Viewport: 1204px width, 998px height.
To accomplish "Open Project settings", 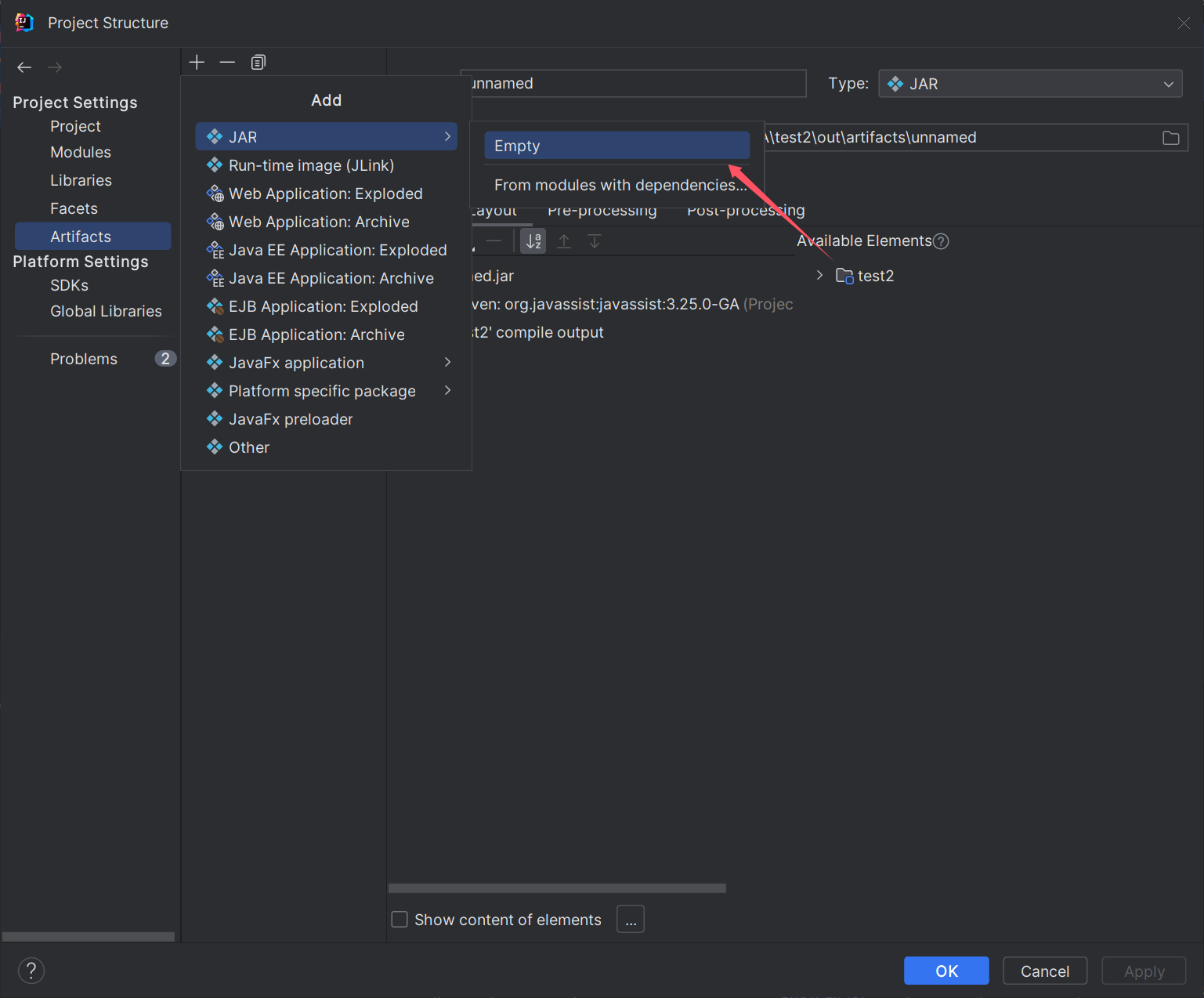I will tap(75, 126).
